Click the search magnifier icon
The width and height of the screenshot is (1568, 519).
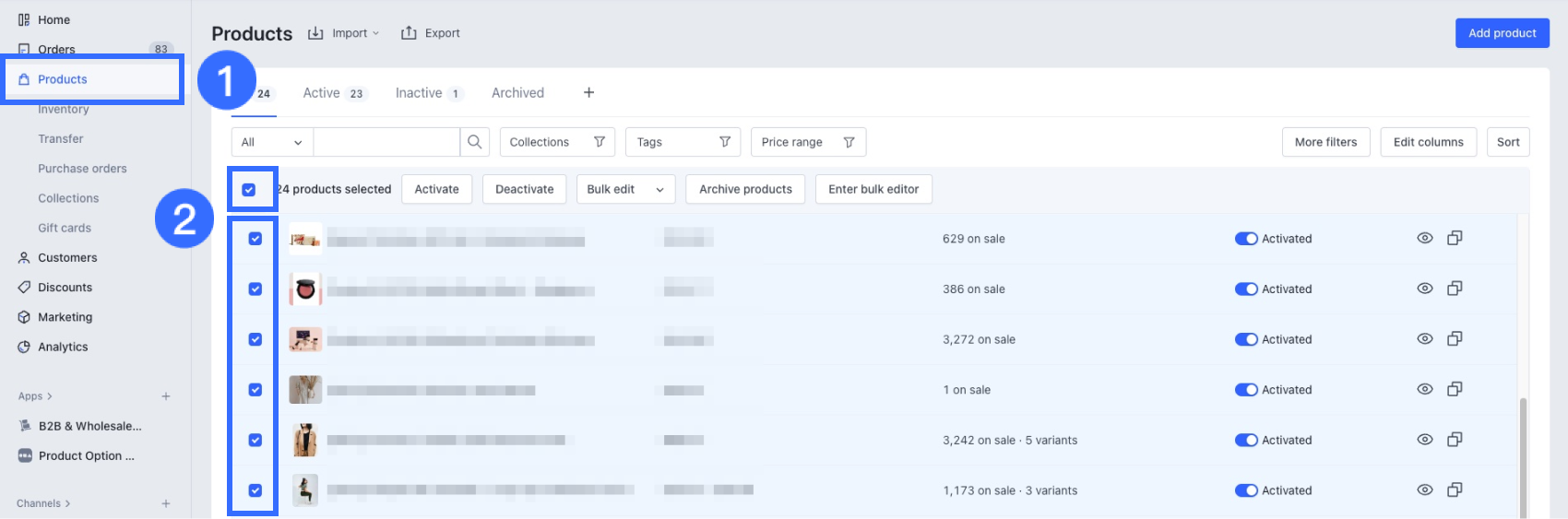(474, 142)
